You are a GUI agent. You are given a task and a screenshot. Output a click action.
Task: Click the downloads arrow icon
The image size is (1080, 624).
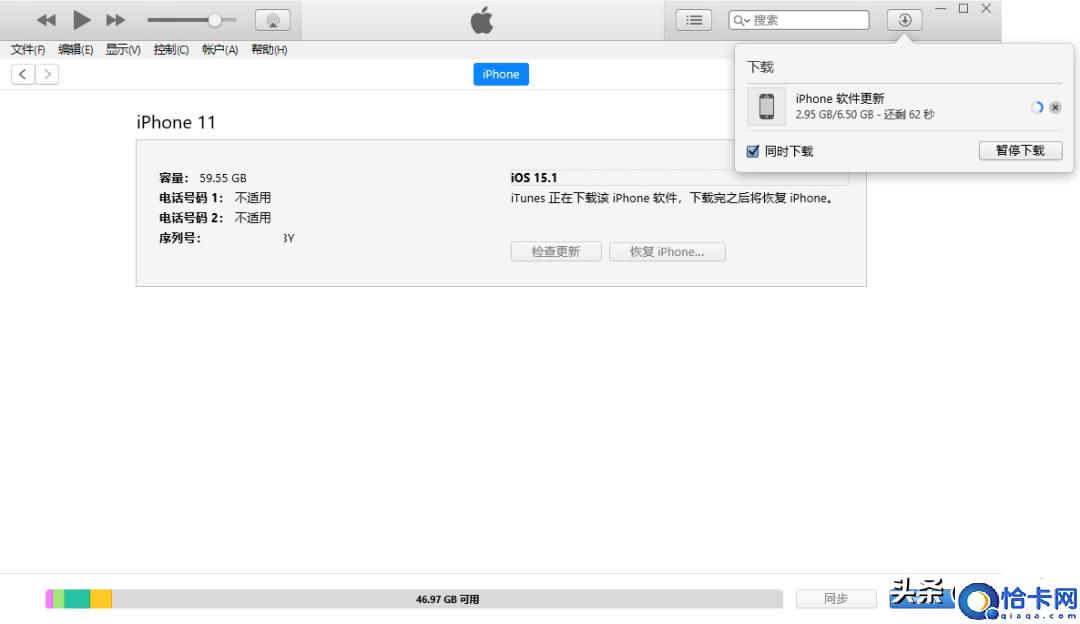point(904,20)
